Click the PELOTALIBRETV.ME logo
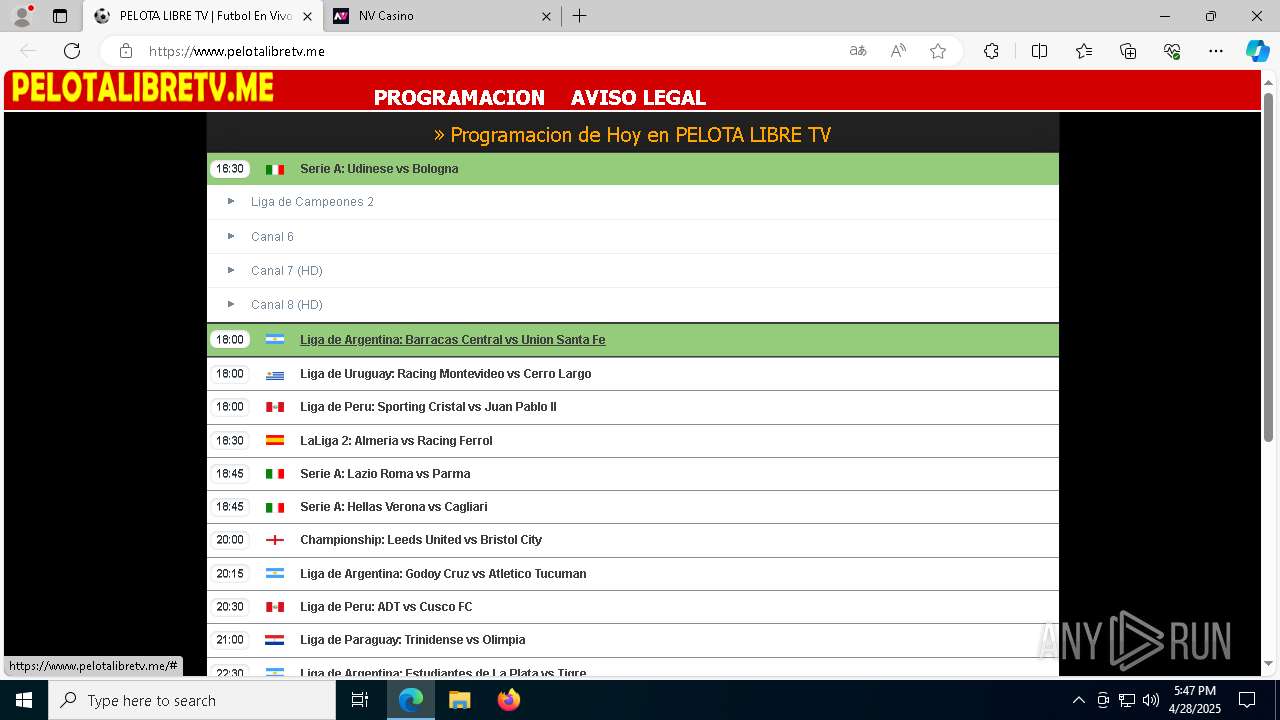The width and height of the screenshot is (1280, 720). pos(142,88)
